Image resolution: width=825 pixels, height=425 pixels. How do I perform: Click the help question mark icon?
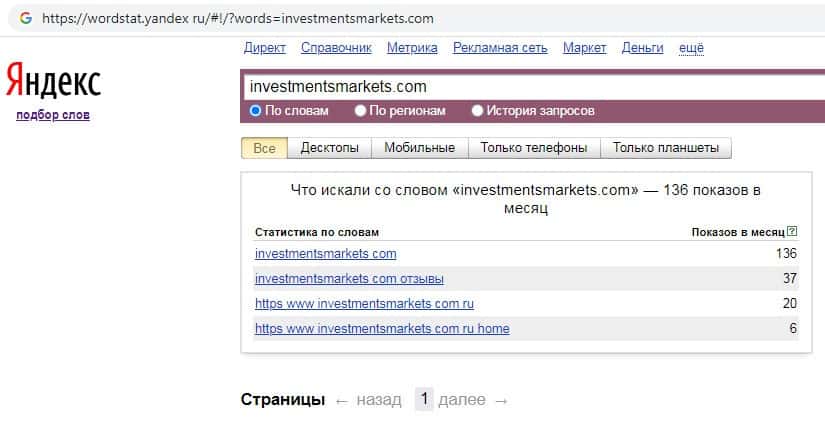792,232
